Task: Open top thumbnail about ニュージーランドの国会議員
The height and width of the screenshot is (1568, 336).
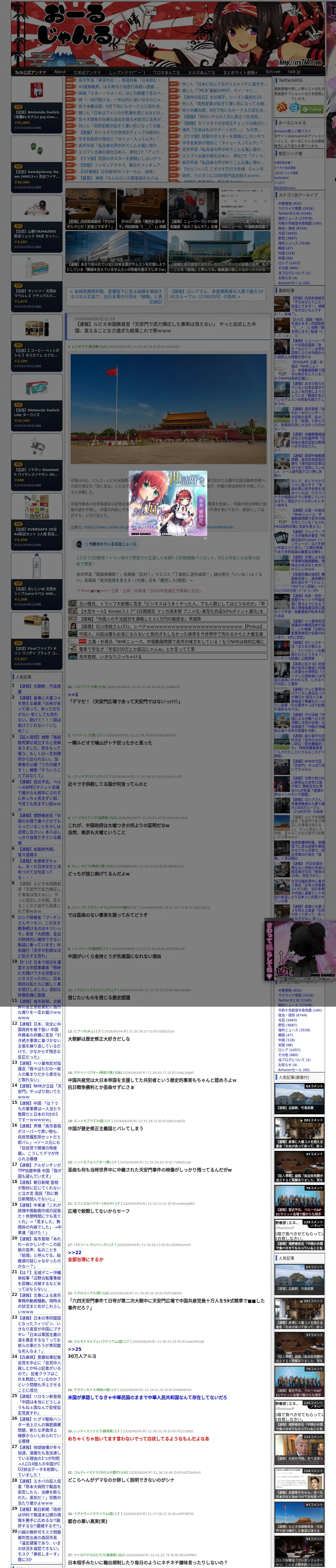Action: coord(193,209)
